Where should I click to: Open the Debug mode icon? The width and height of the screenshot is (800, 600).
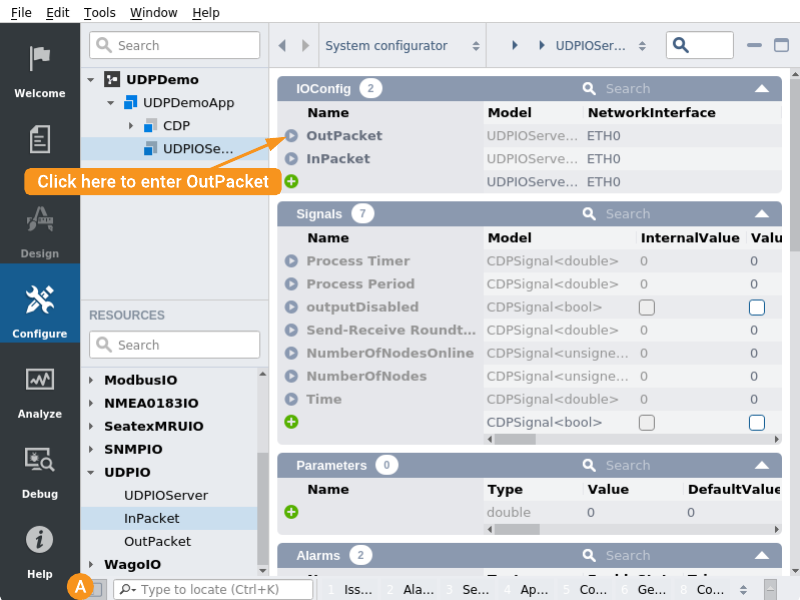point(39,460)
